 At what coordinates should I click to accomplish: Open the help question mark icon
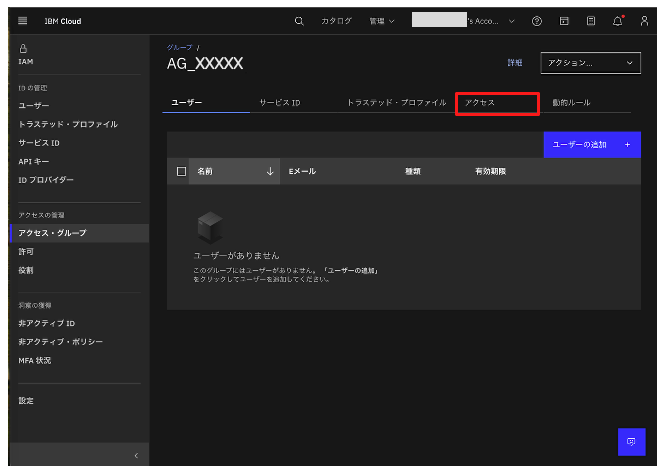[538, 20]
